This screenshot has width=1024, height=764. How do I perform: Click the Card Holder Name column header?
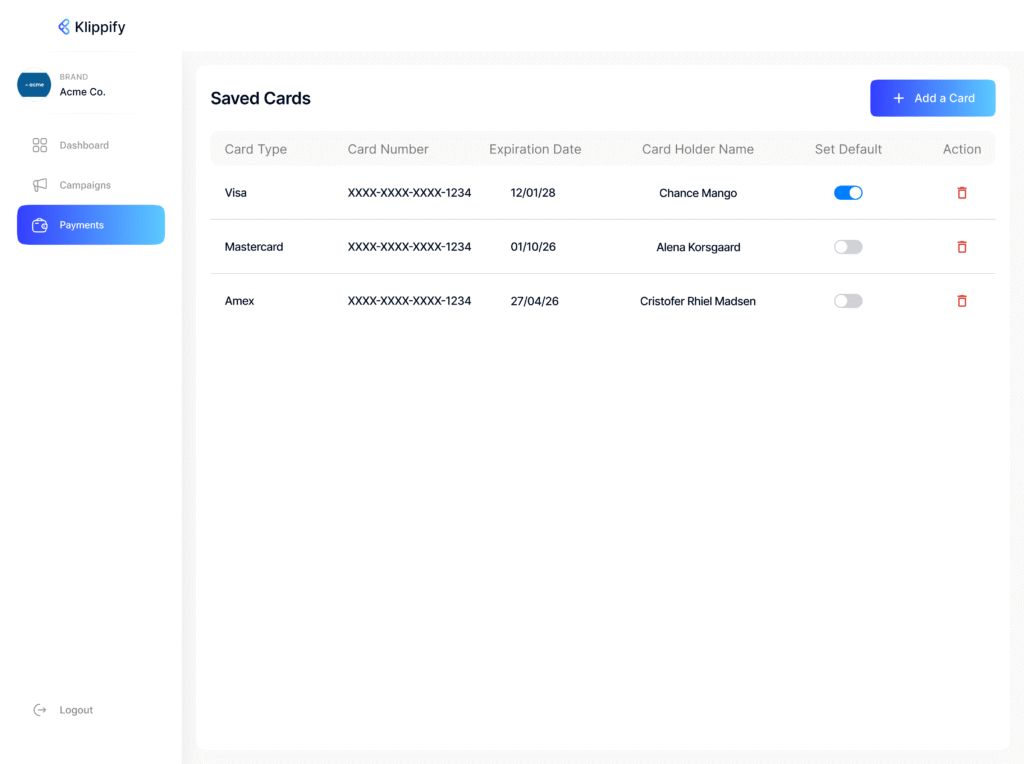tap(698, 149)
